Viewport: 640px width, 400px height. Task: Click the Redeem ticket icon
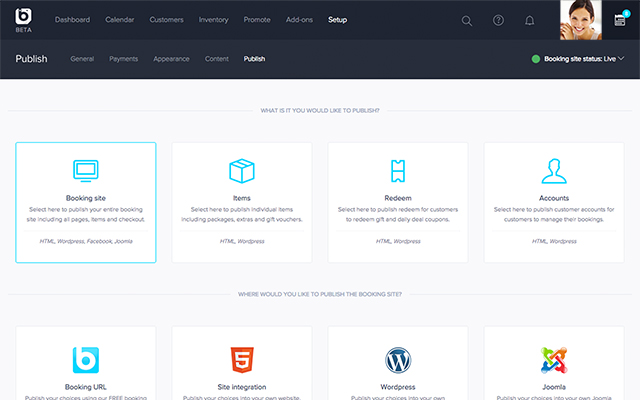tap(398, 171)
